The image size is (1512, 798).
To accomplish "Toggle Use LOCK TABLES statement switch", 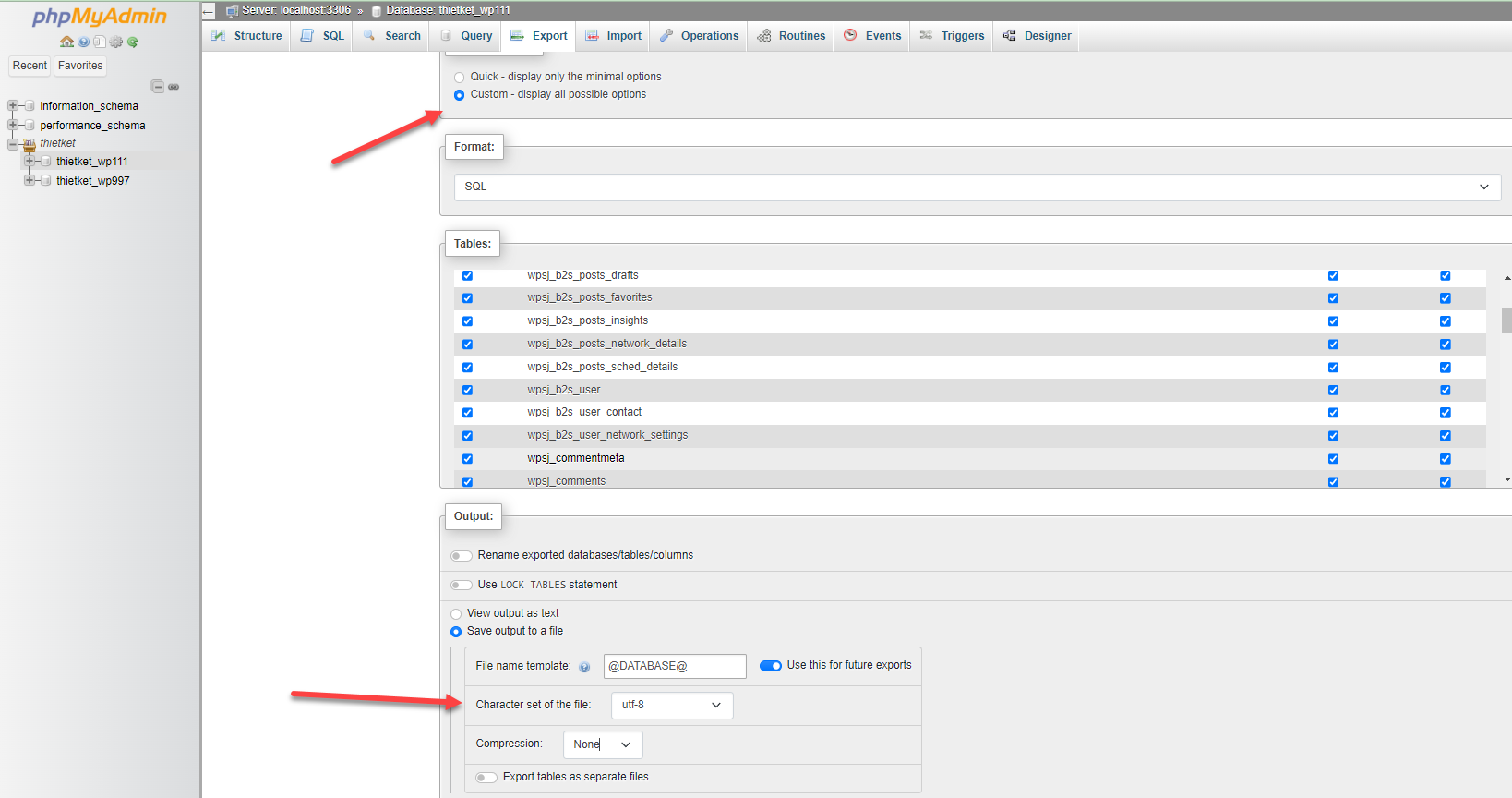I will point(462,585).
